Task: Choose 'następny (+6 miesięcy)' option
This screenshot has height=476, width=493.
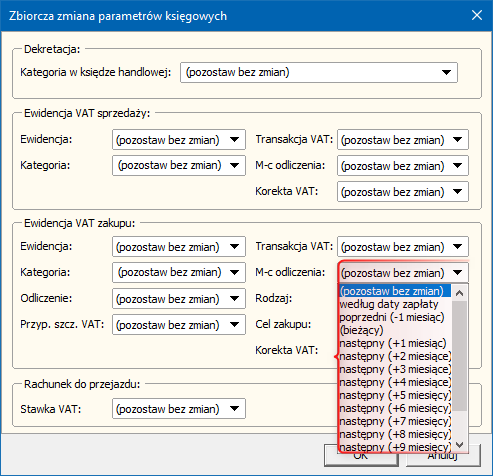Action: pos(395,408)
